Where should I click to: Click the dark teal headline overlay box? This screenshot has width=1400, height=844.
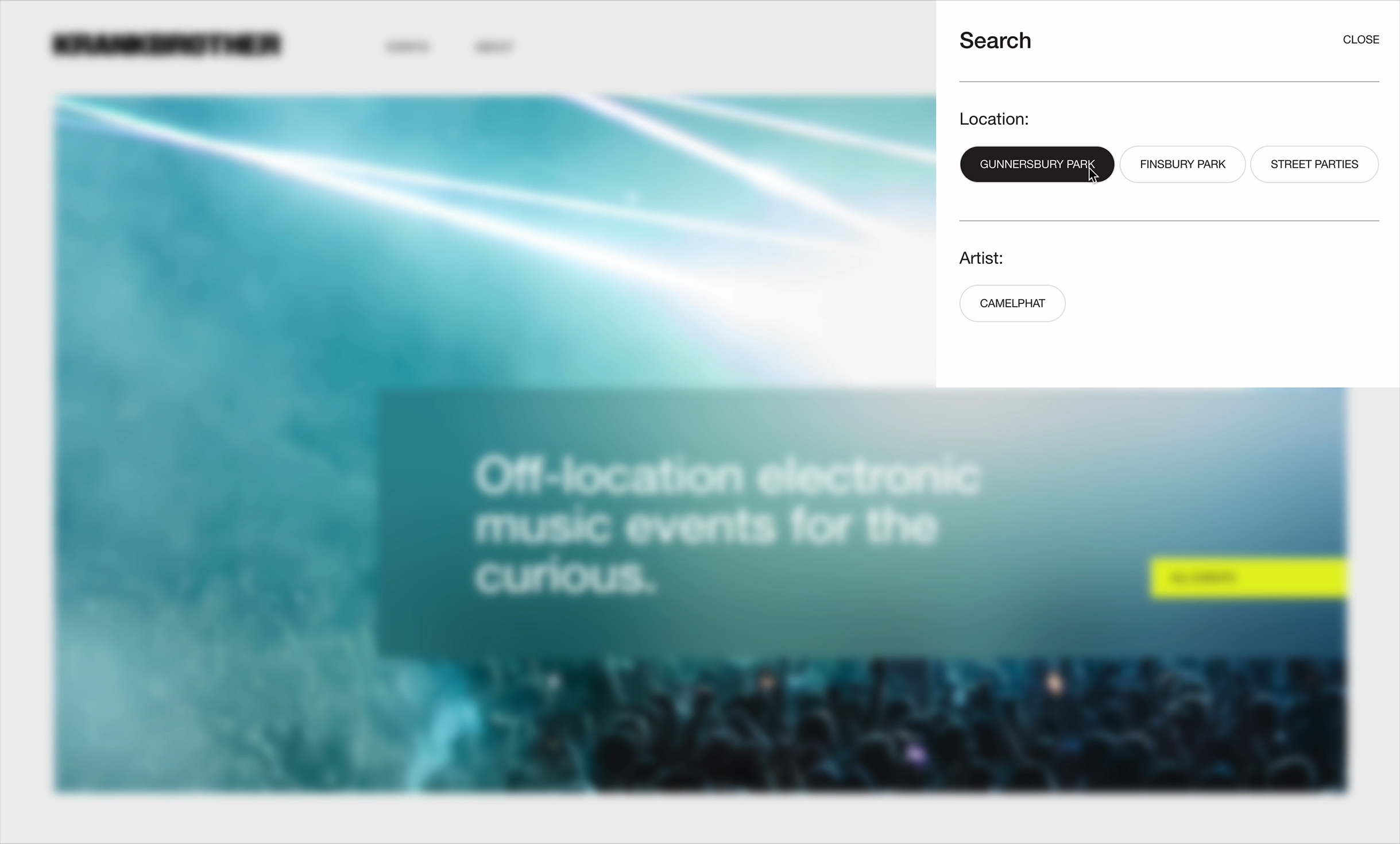[861, 523]
